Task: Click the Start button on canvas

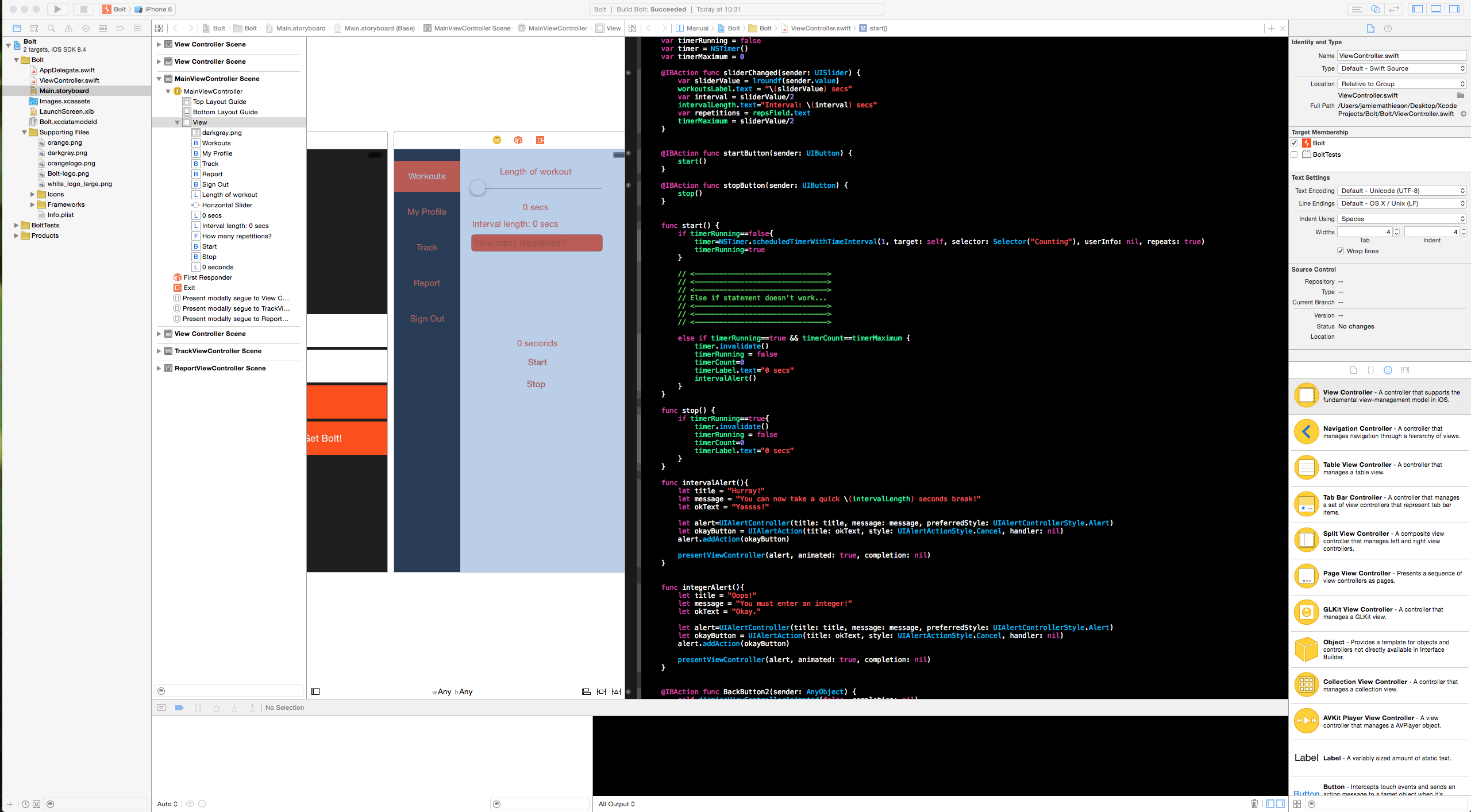Action: point(537,362)
